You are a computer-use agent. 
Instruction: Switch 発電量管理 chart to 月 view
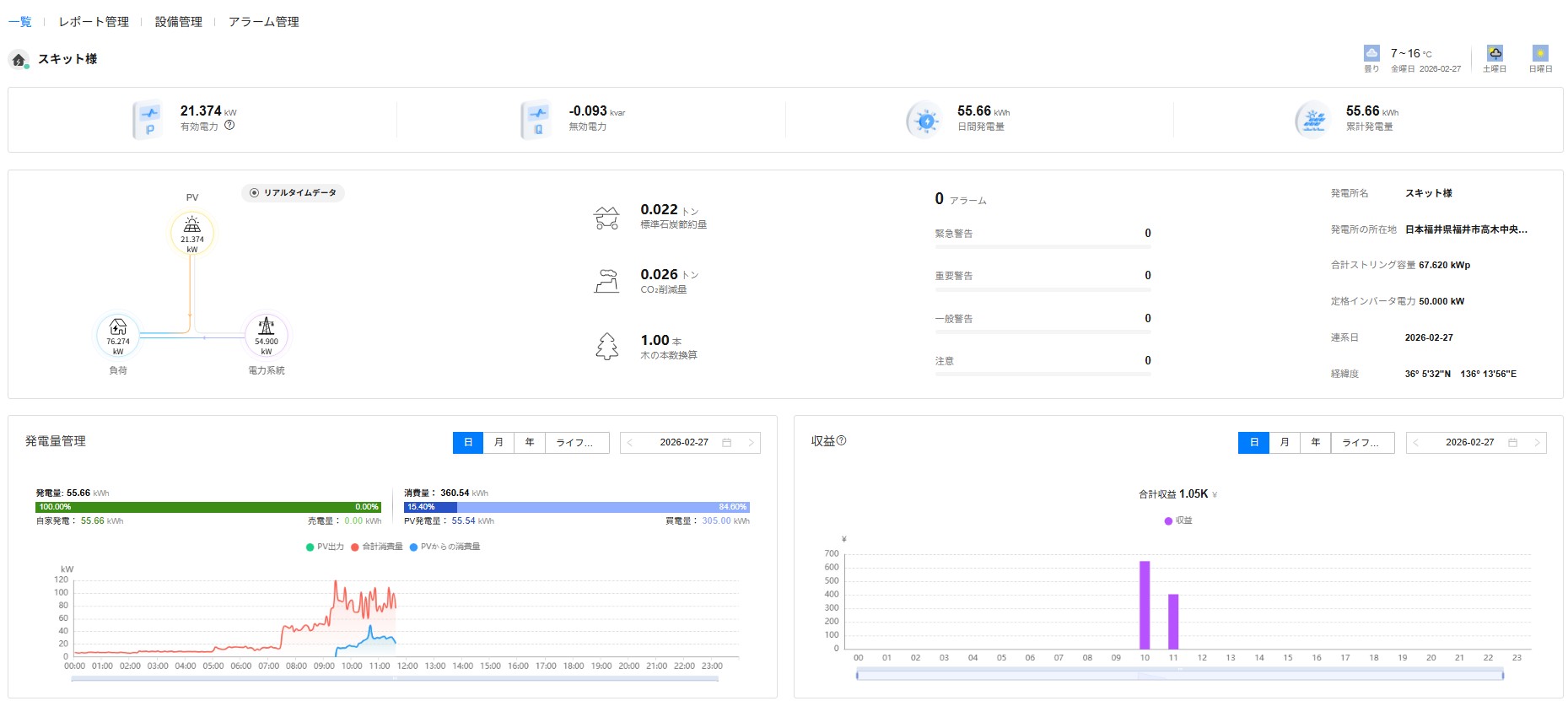pos(498,443)
